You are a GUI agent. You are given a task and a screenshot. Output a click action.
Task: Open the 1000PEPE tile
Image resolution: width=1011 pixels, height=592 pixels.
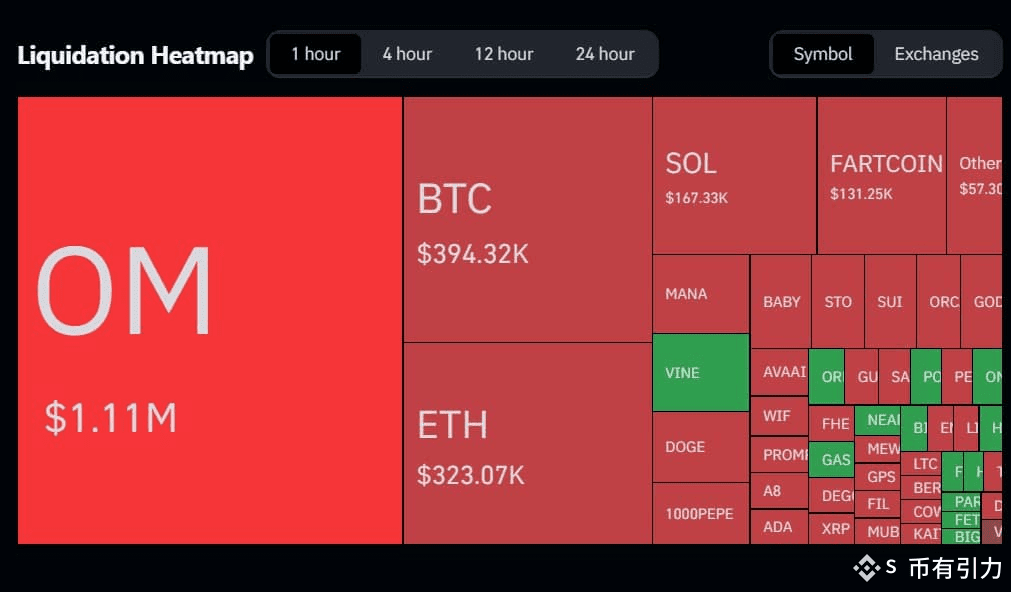[700, 513]
